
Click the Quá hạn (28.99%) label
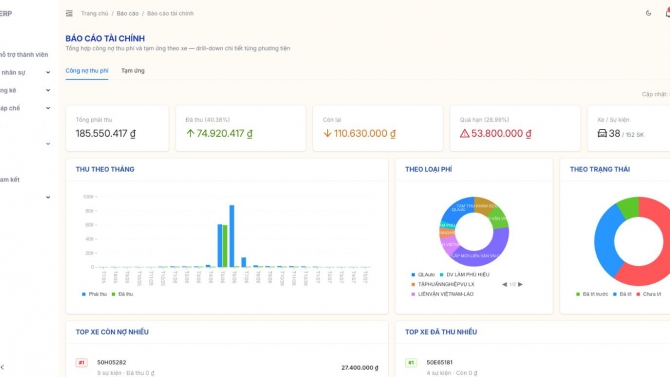coord(485,120)
